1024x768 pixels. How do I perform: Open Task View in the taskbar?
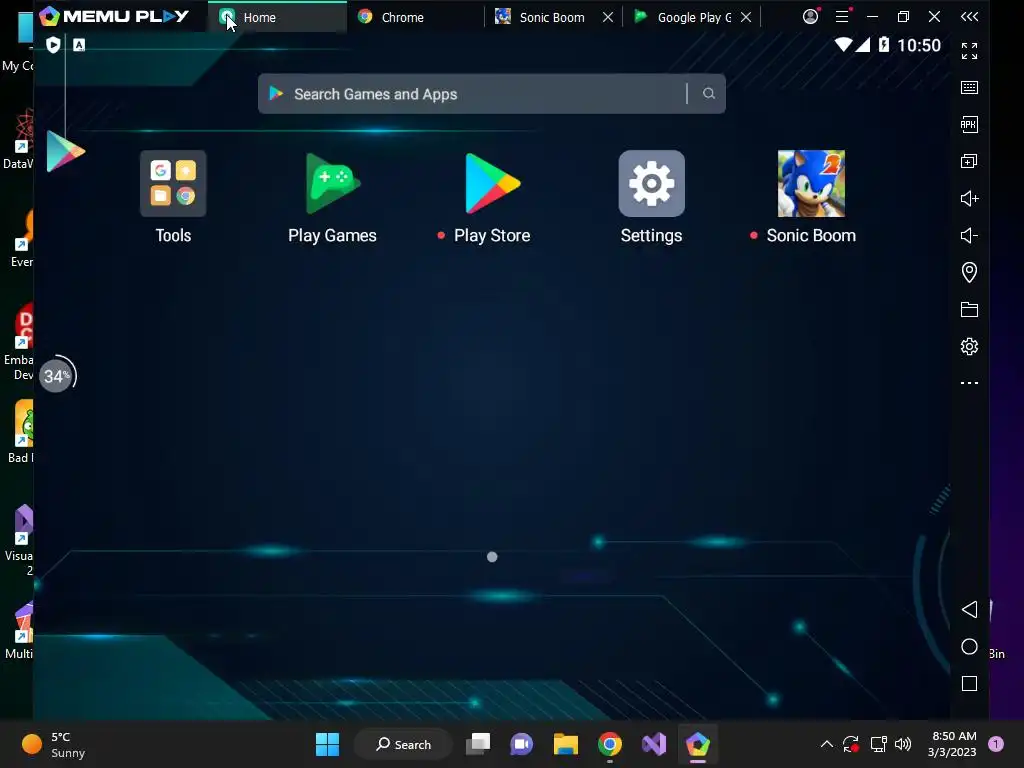(478, 744)
